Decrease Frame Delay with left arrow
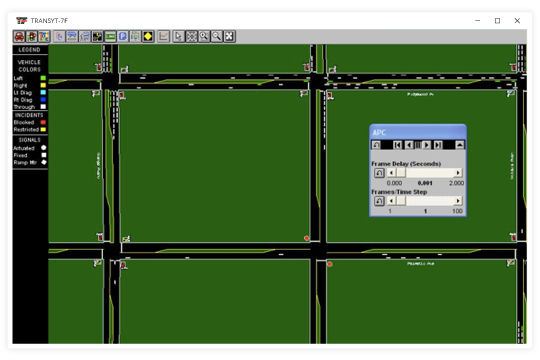The height and width of the screenshot is (360, 540). pos(391,173)
